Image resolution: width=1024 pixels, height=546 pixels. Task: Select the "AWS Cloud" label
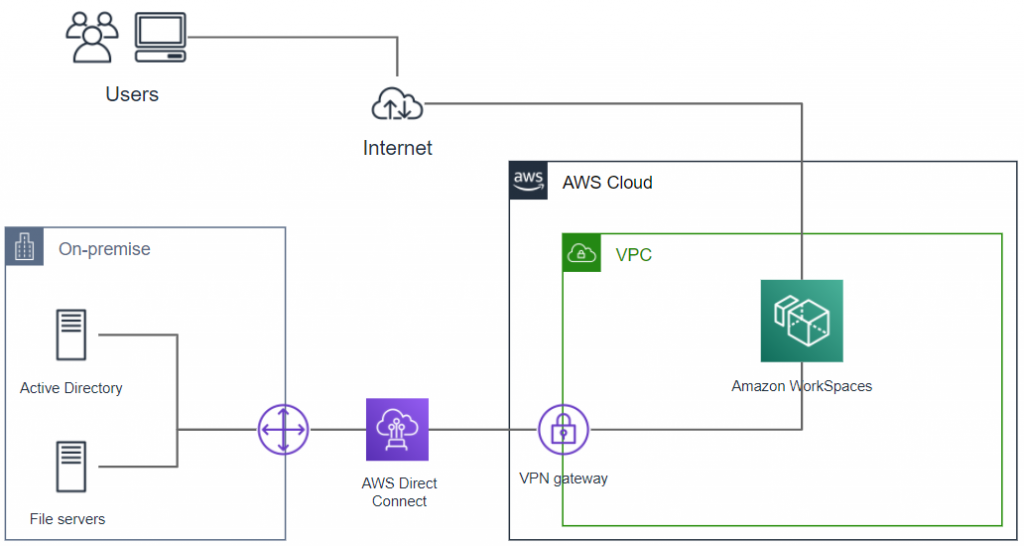[607, 182]
